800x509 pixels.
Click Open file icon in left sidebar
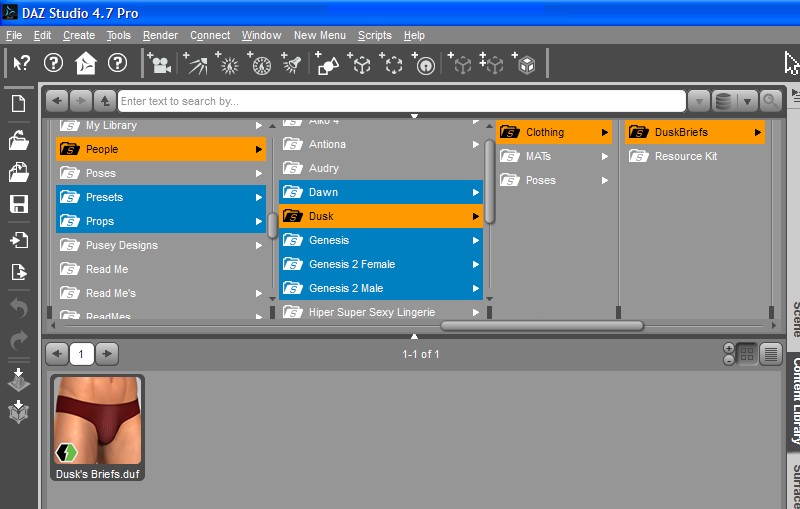point(19,140)
